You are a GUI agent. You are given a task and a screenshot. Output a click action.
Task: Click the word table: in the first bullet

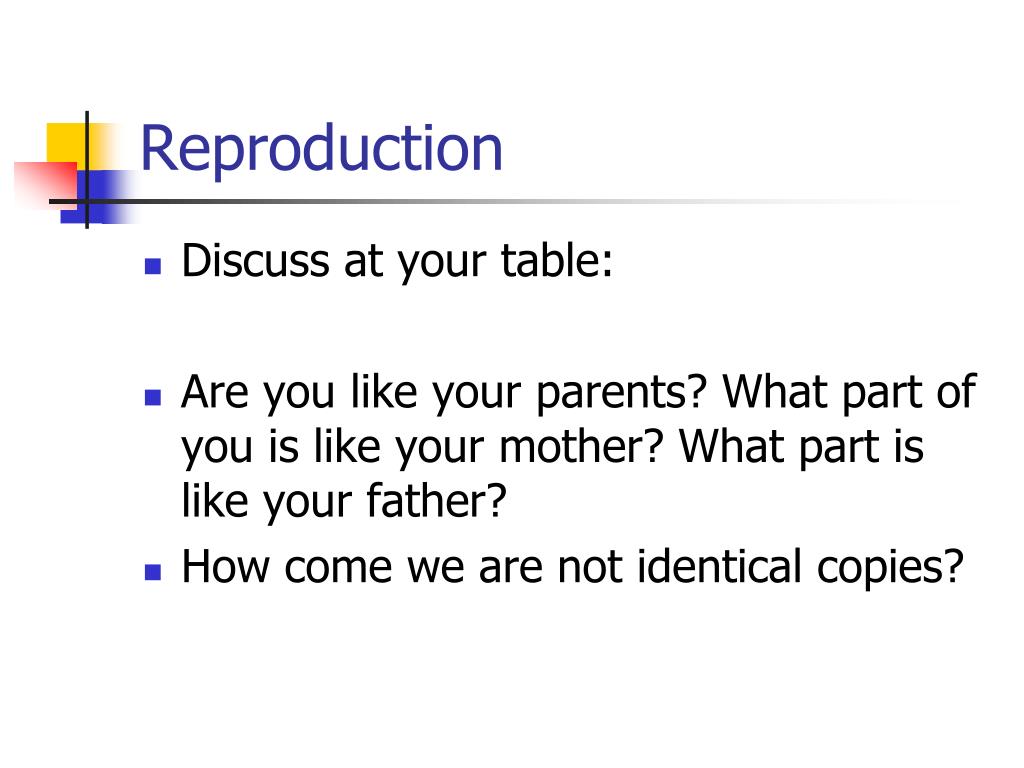(x=556, y=261)
